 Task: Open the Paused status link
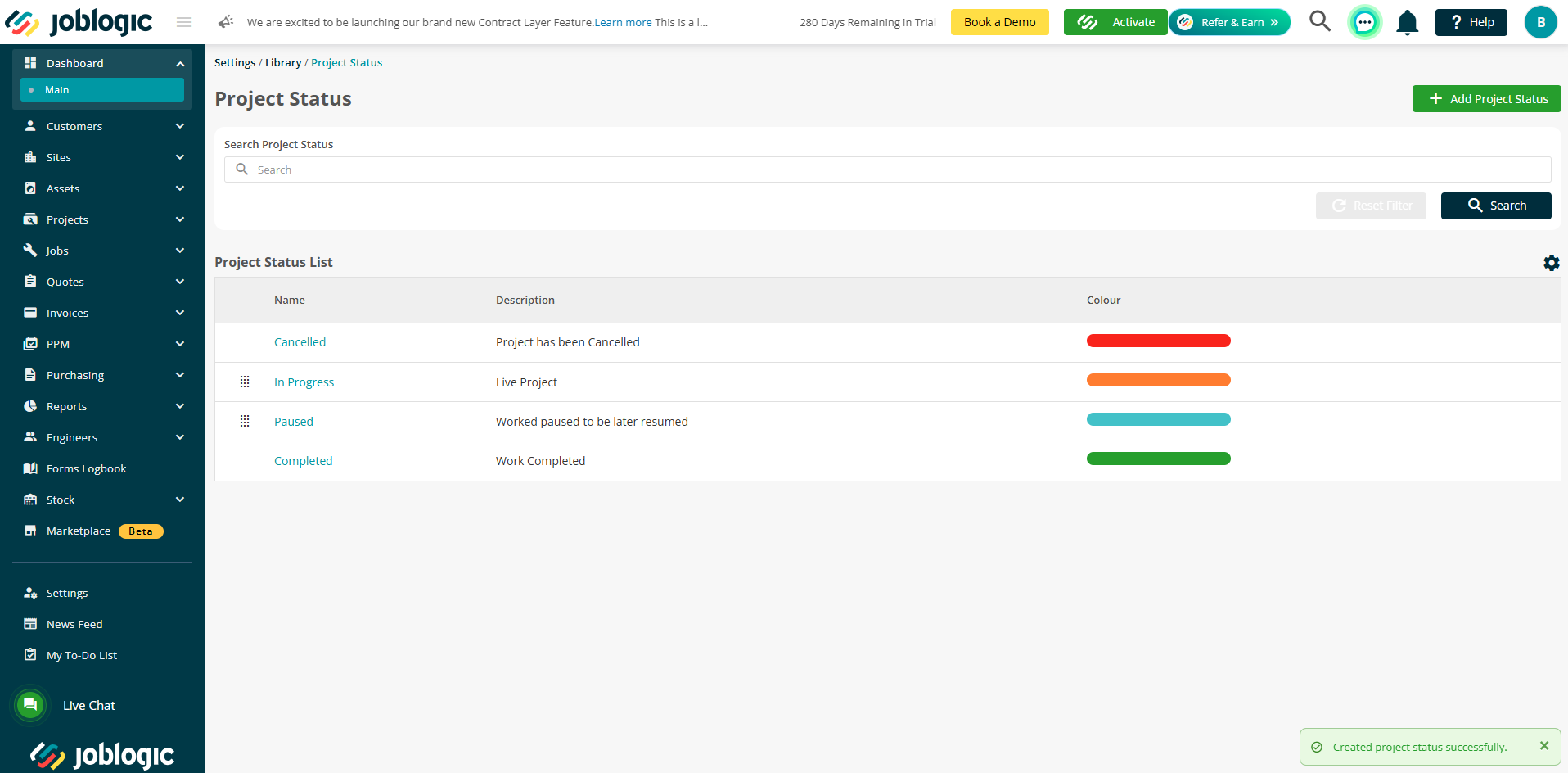(x=293, y=422)
